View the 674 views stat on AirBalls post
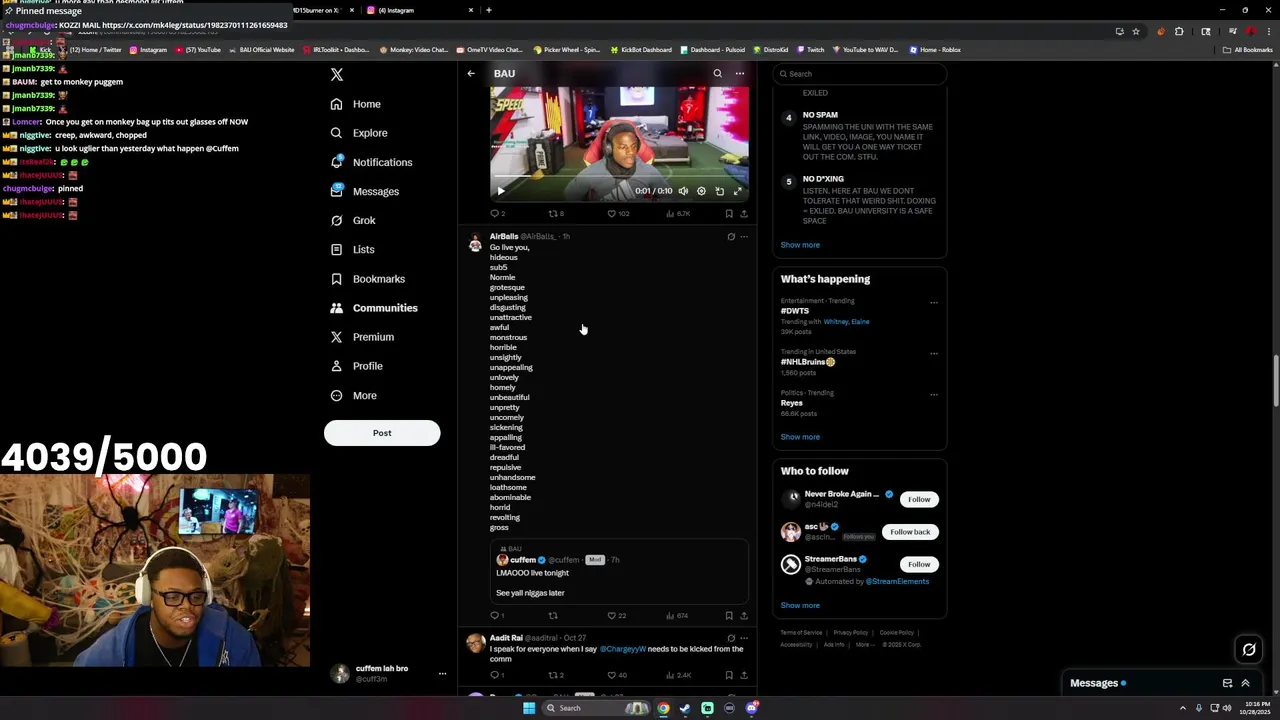The width and height of the screenshot is (1280, 720). 677,616
